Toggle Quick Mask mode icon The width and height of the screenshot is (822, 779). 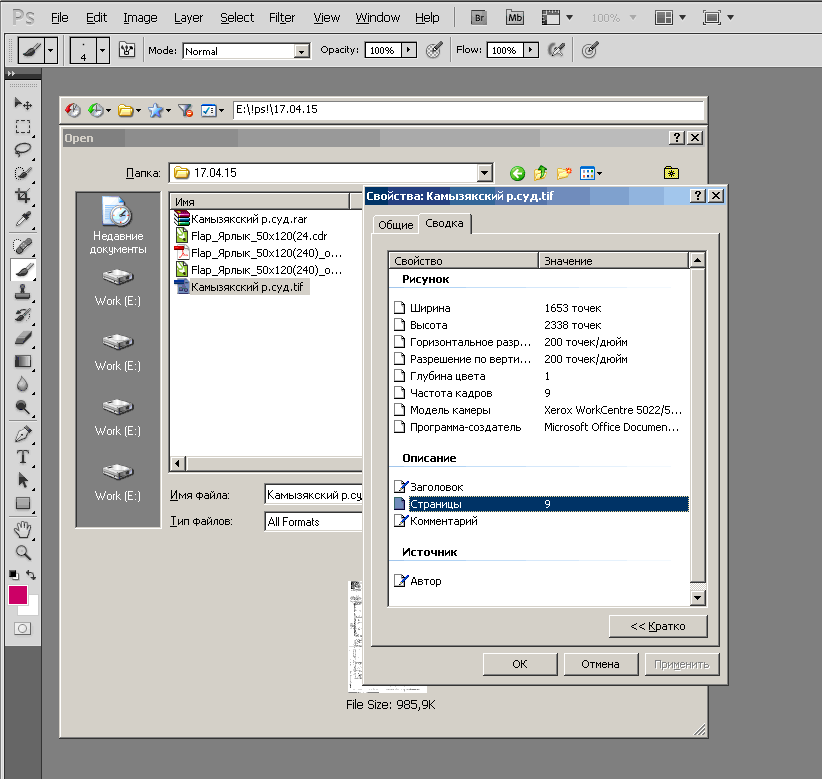[x=23, y=628]
